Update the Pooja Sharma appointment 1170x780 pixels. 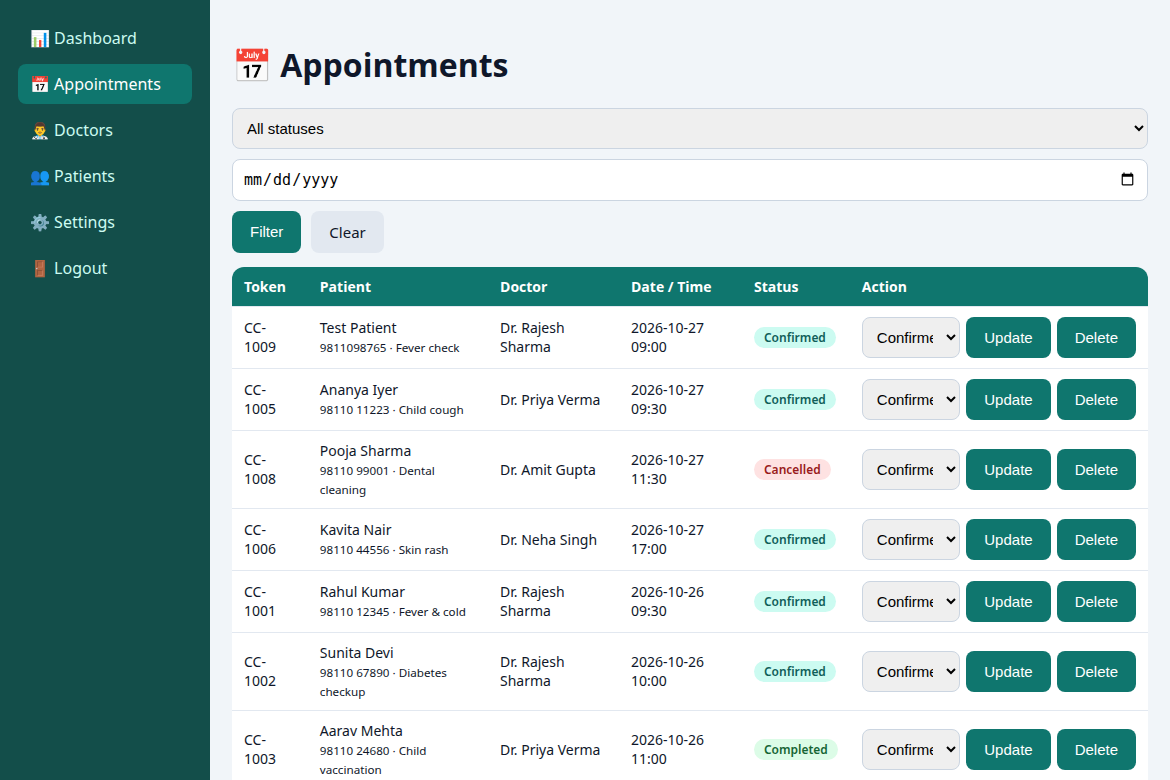(x=1008, y=469)
